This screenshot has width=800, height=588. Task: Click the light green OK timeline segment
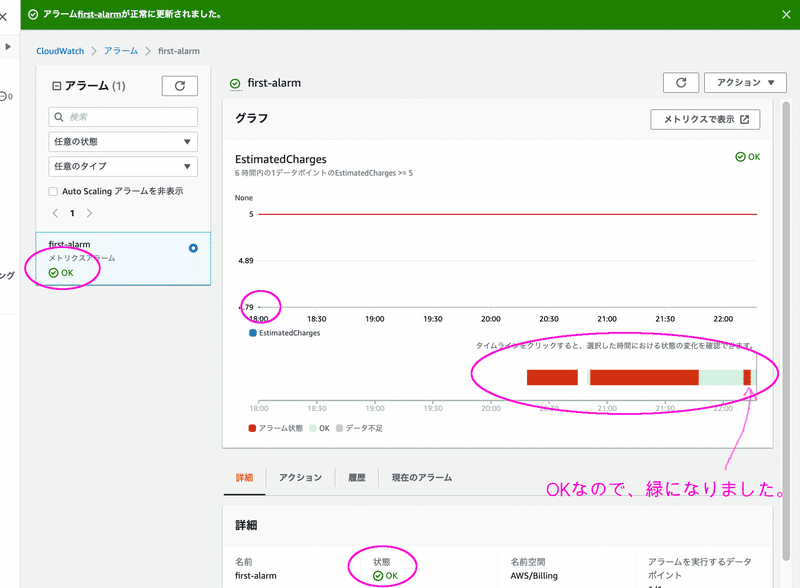click(721, 377)
